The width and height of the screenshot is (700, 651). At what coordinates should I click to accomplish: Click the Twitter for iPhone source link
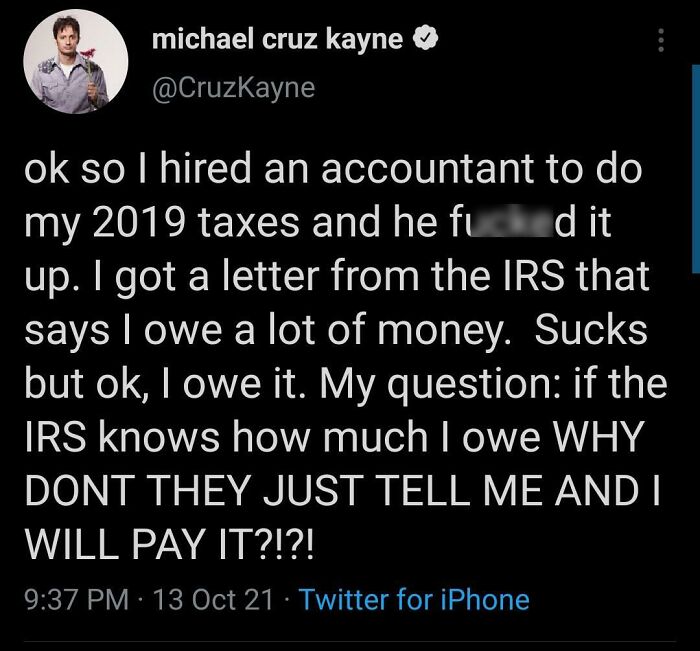[x=414, y=599]
